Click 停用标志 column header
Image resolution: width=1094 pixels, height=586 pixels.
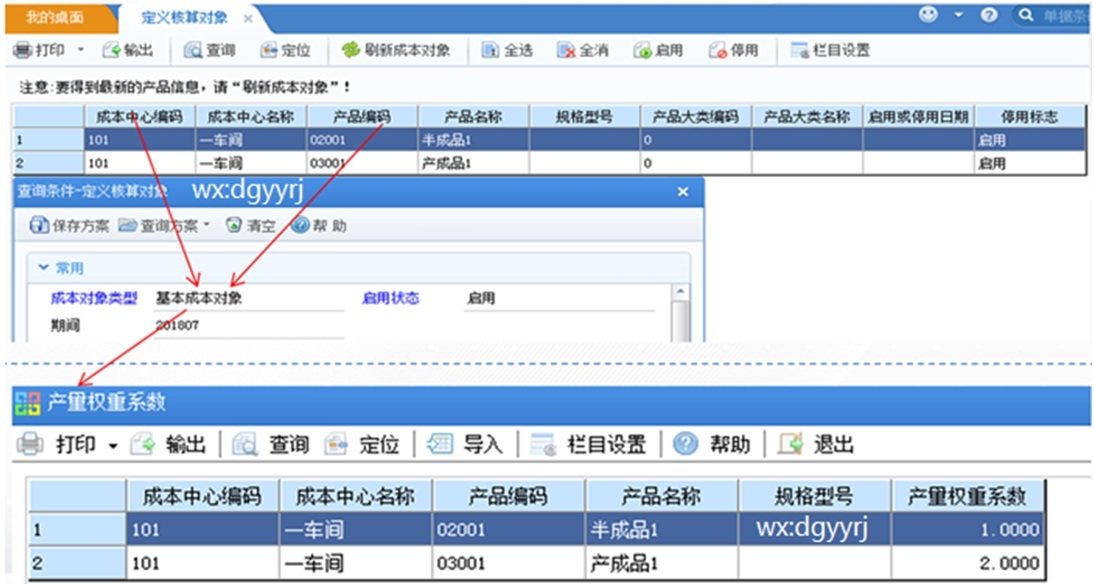[1030, 117]
